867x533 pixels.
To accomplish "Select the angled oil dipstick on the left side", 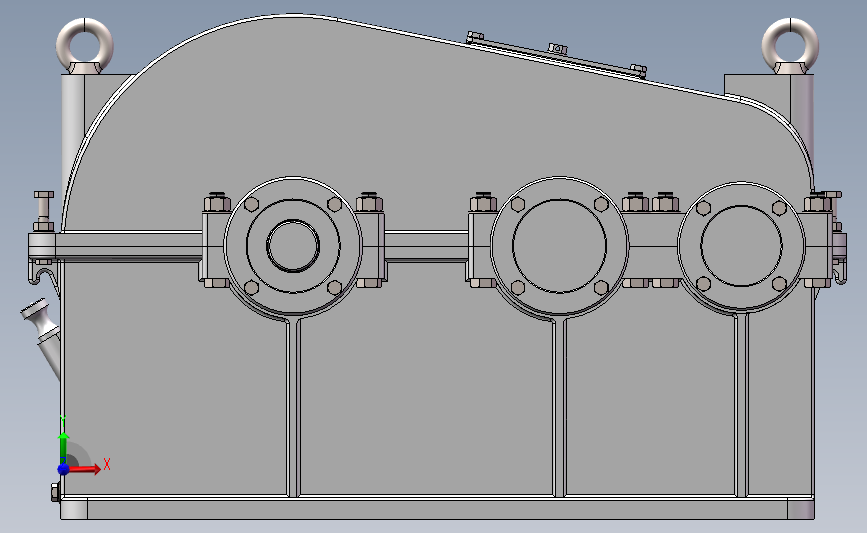I will pyautogui.click(x=41, y=337).
